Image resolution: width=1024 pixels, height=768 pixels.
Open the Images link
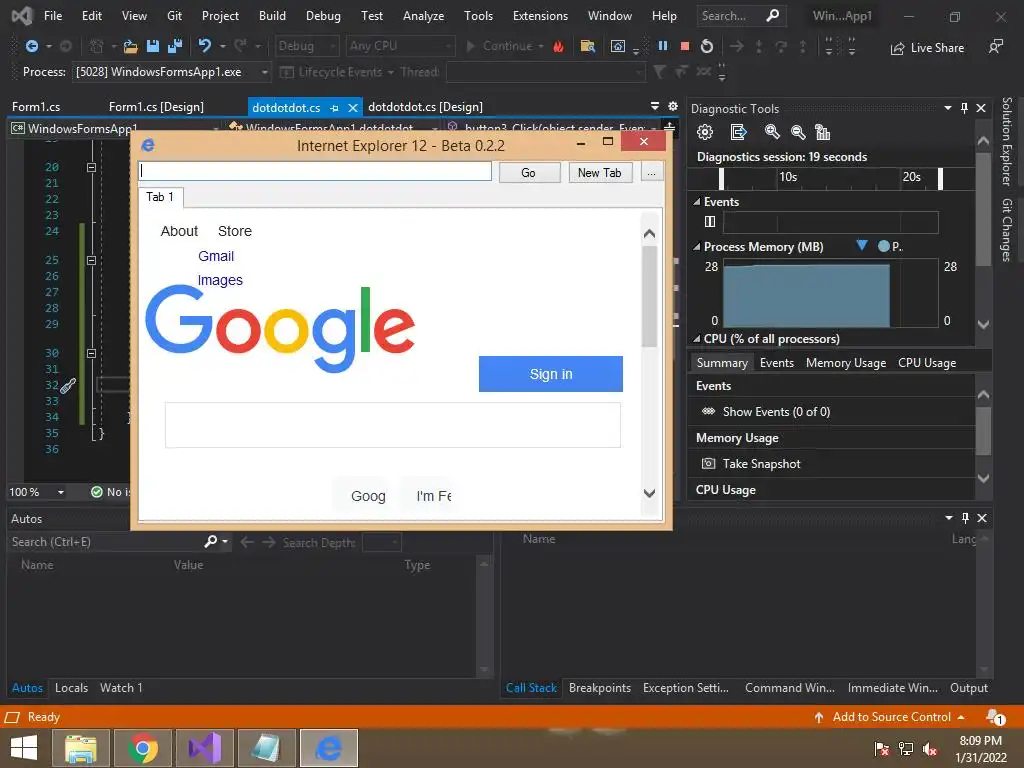(220, 280)
